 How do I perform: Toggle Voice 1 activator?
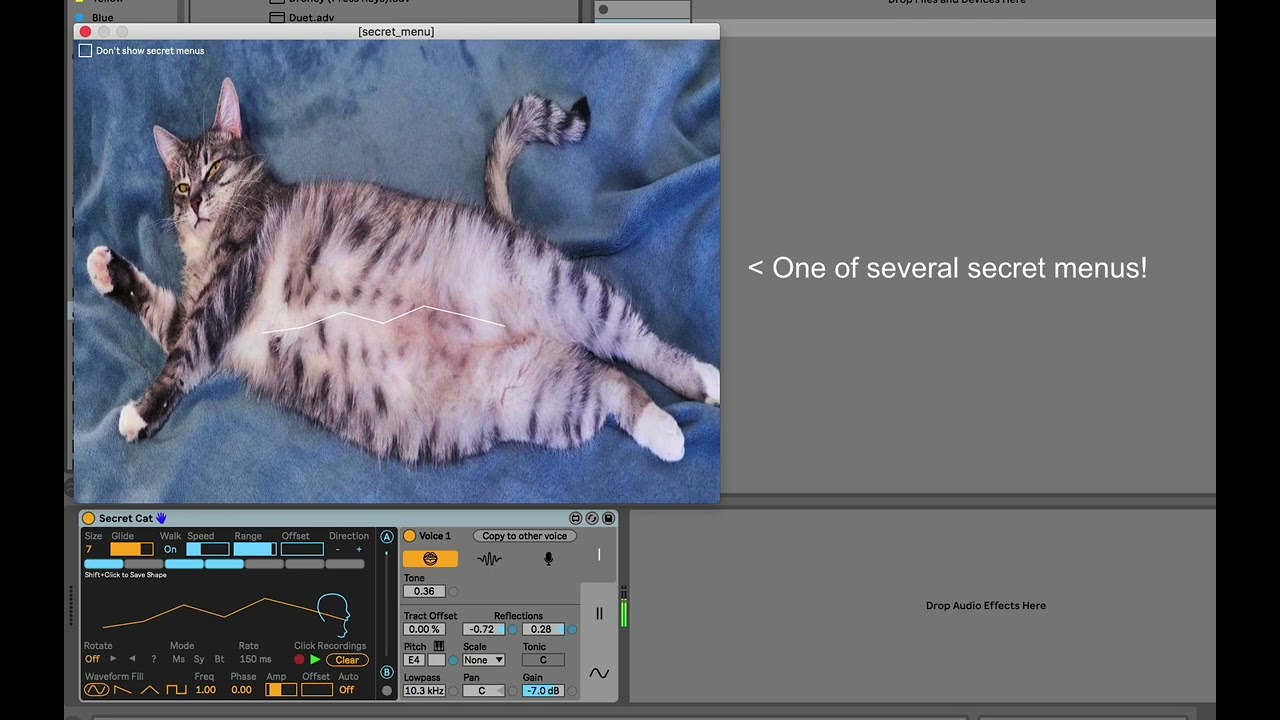409,536
